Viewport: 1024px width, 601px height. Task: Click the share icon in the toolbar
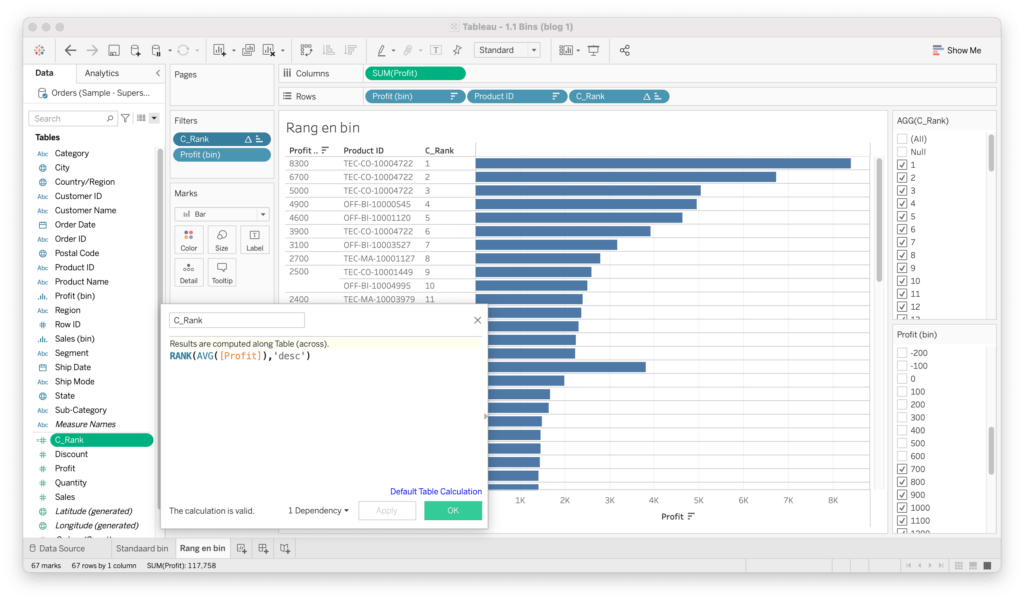(625, 50)
